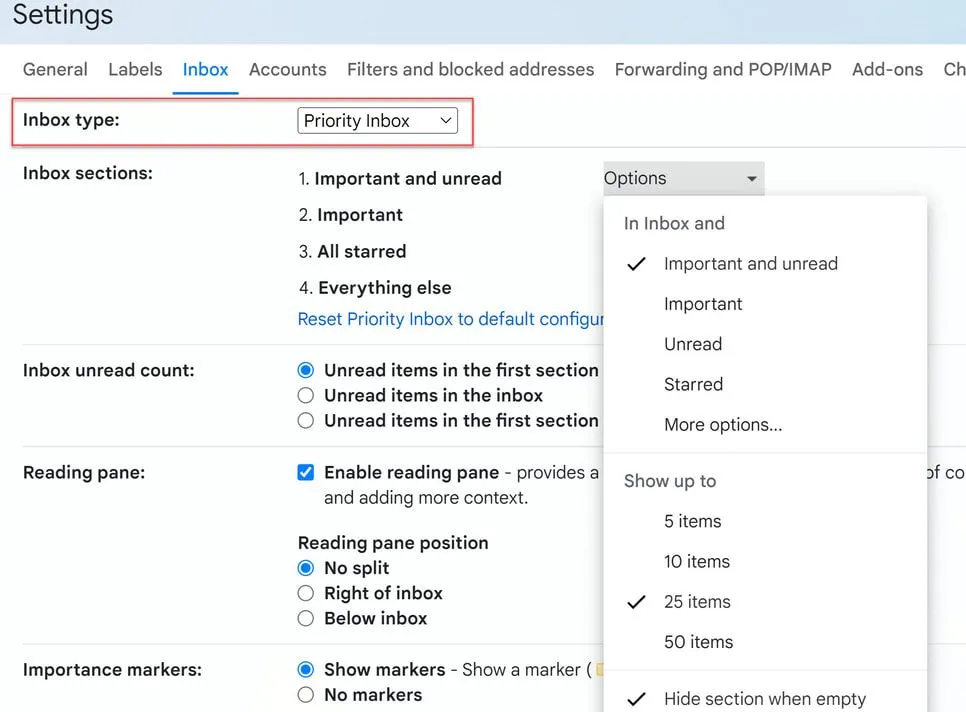Click the 'Inbox type:' label
The height and width of the screenshot is (712, 966).
click(x=71, y=119)
